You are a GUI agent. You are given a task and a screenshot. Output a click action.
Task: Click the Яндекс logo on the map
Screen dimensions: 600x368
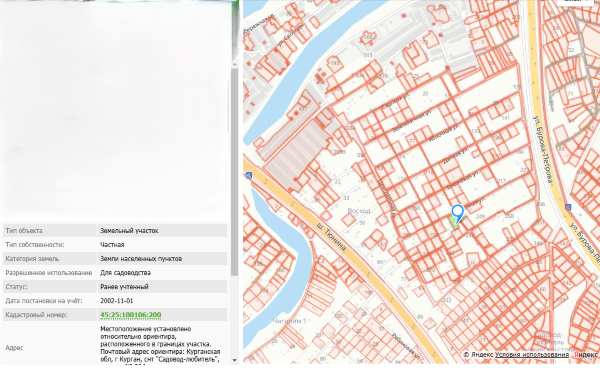click(586, 355)
